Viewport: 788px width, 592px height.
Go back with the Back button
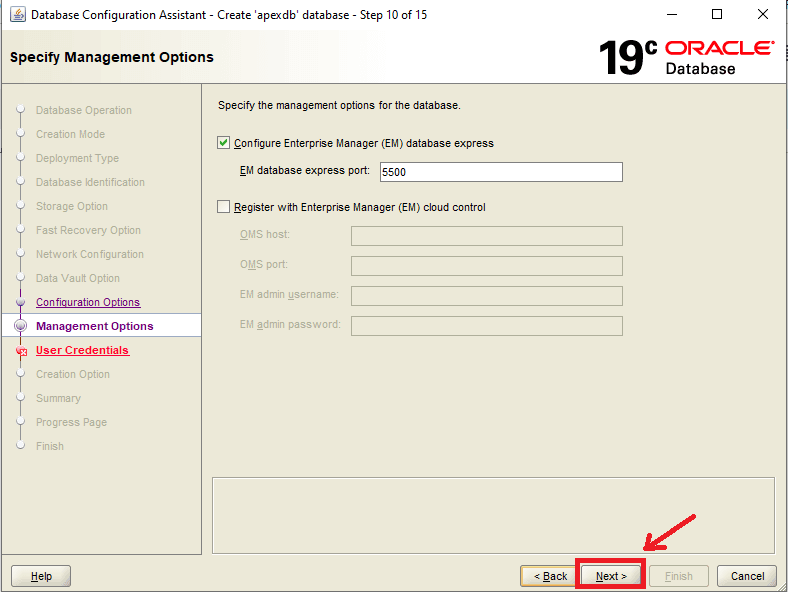pos(549,576)
